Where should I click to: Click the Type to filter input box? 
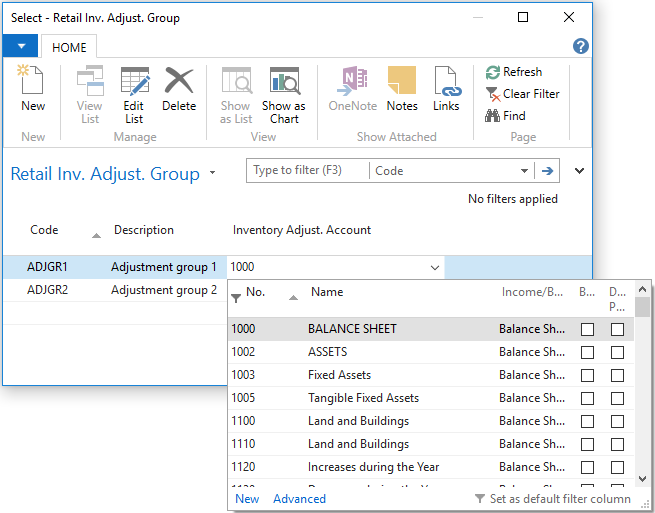click(x=307, y=171)
